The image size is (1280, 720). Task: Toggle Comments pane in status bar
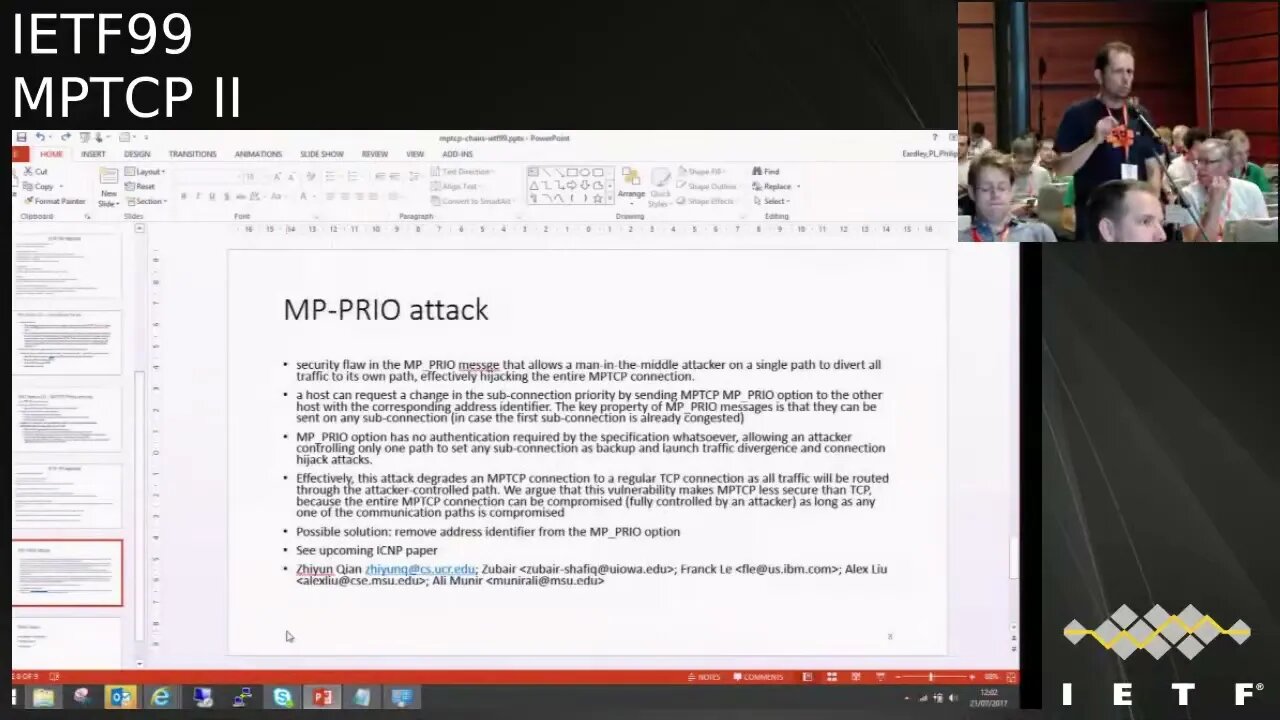coord(757,677)
